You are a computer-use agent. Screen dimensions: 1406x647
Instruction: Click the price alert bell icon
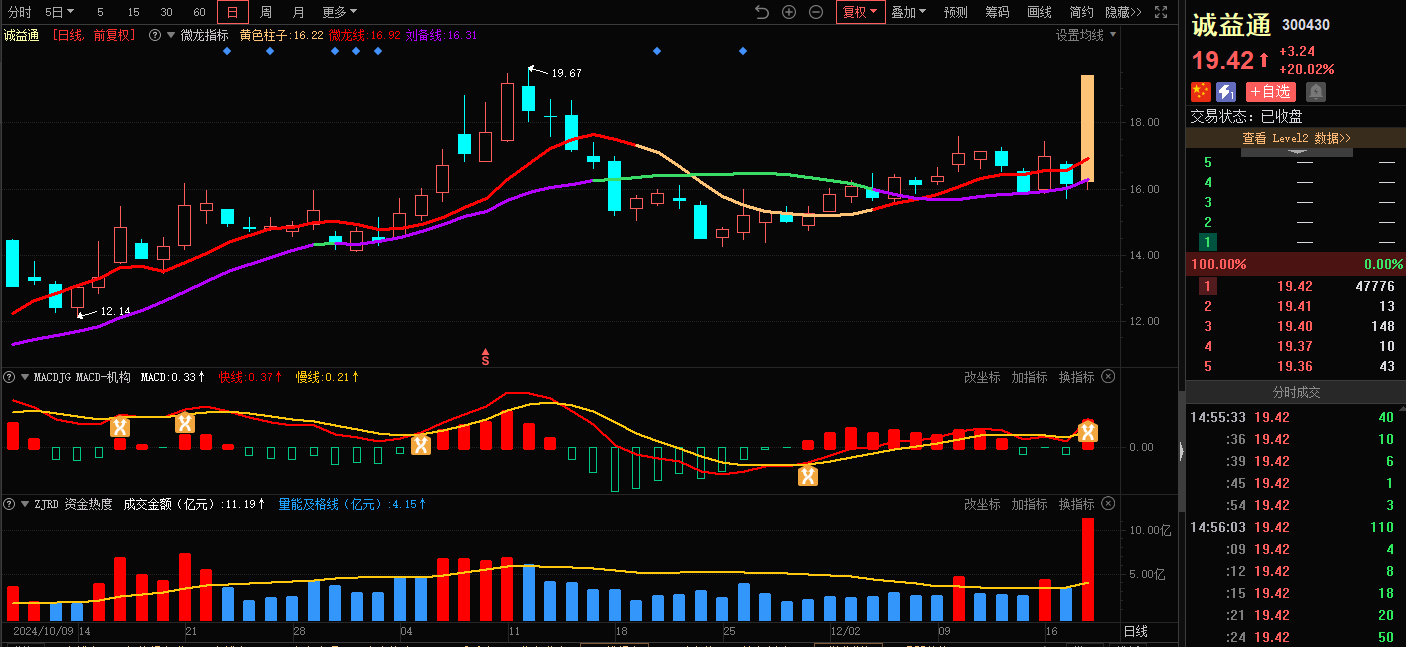coord(1316,92)
